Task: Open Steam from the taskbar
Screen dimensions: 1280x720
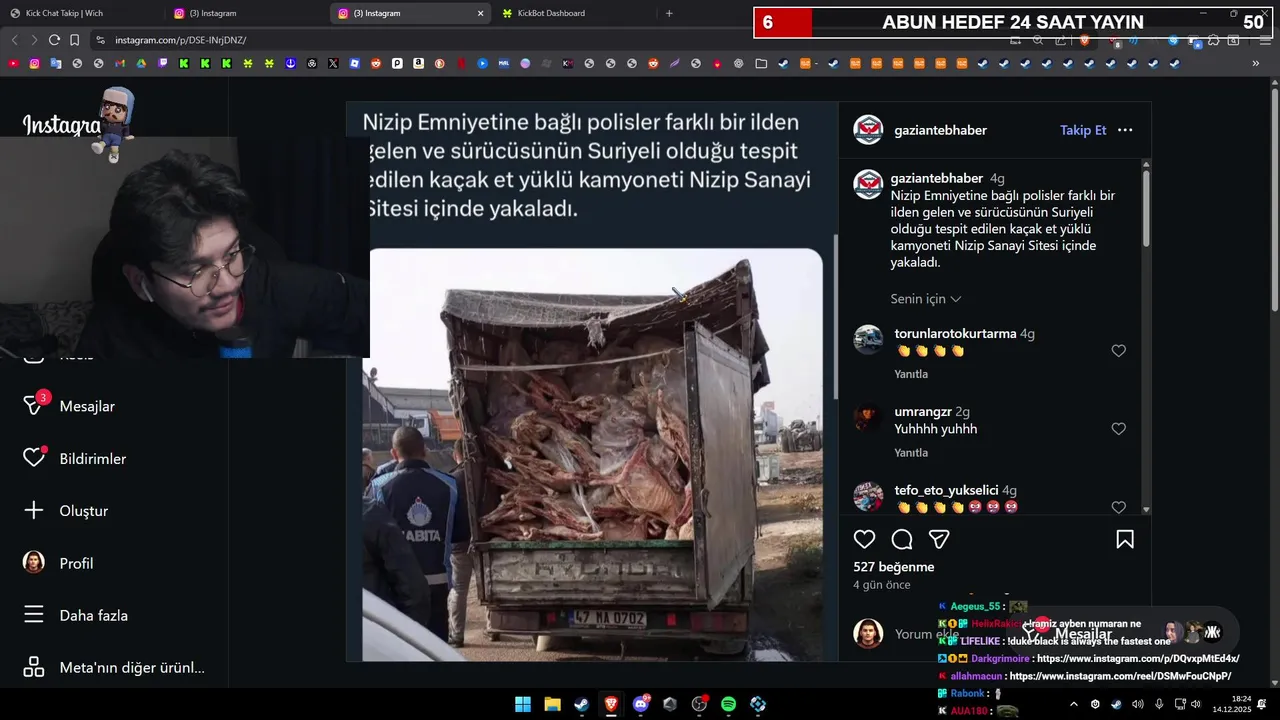Action: tap(581, 704)
